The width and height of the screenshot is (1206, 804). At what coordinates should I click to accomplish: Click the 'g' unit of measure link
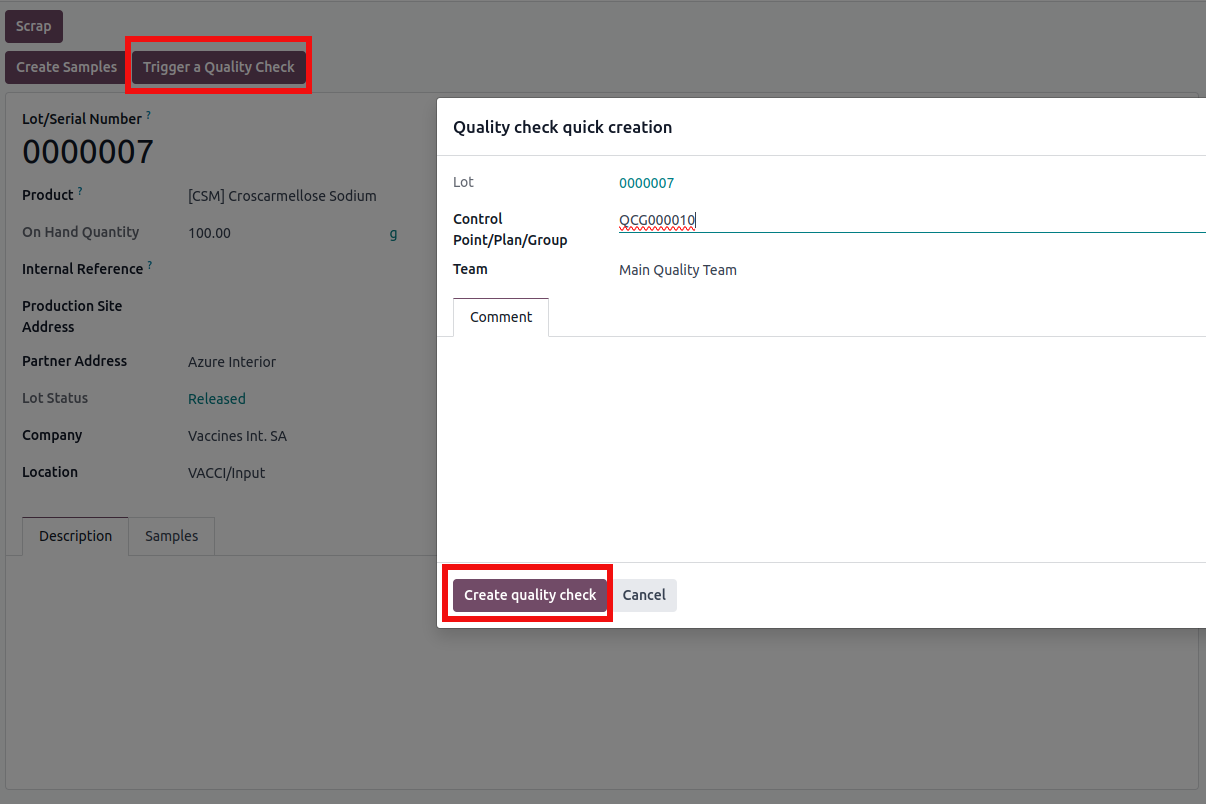(x=393, y=233)
